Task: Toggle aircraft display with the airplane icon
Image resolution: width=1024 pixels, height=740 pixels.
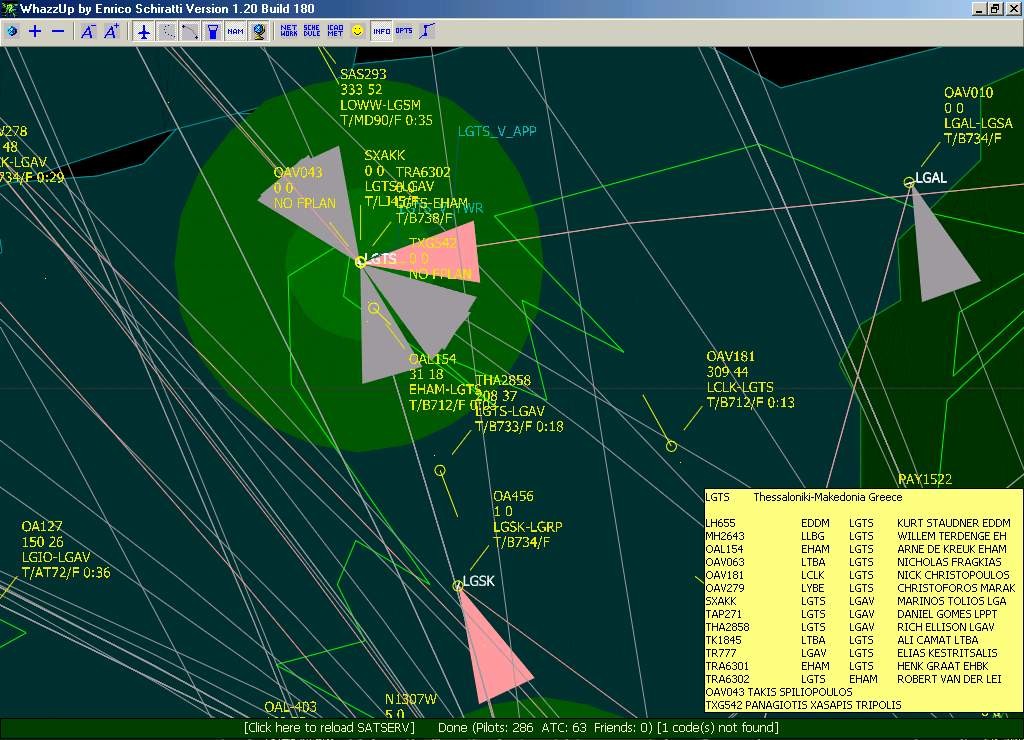Action: 144,31
